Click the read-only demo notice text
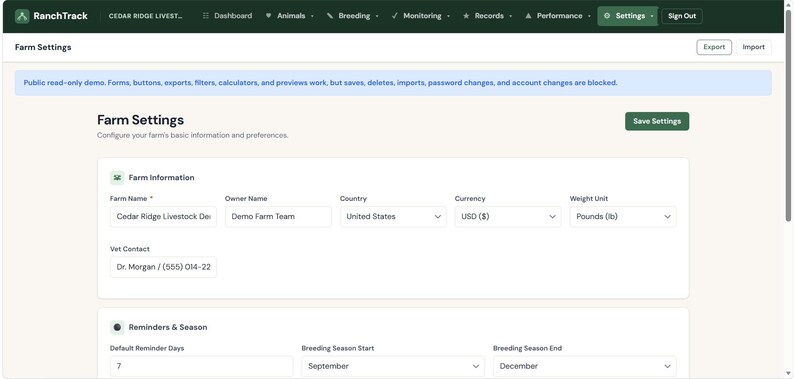The image size is (794, 379). point(321,83)
